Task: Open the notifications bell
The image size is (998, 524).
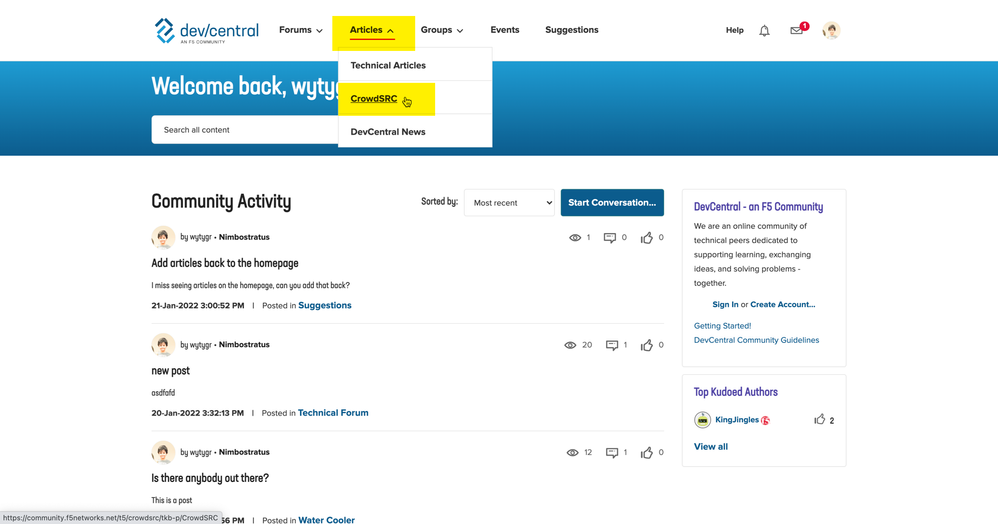Action: click(x=764, y=31)
